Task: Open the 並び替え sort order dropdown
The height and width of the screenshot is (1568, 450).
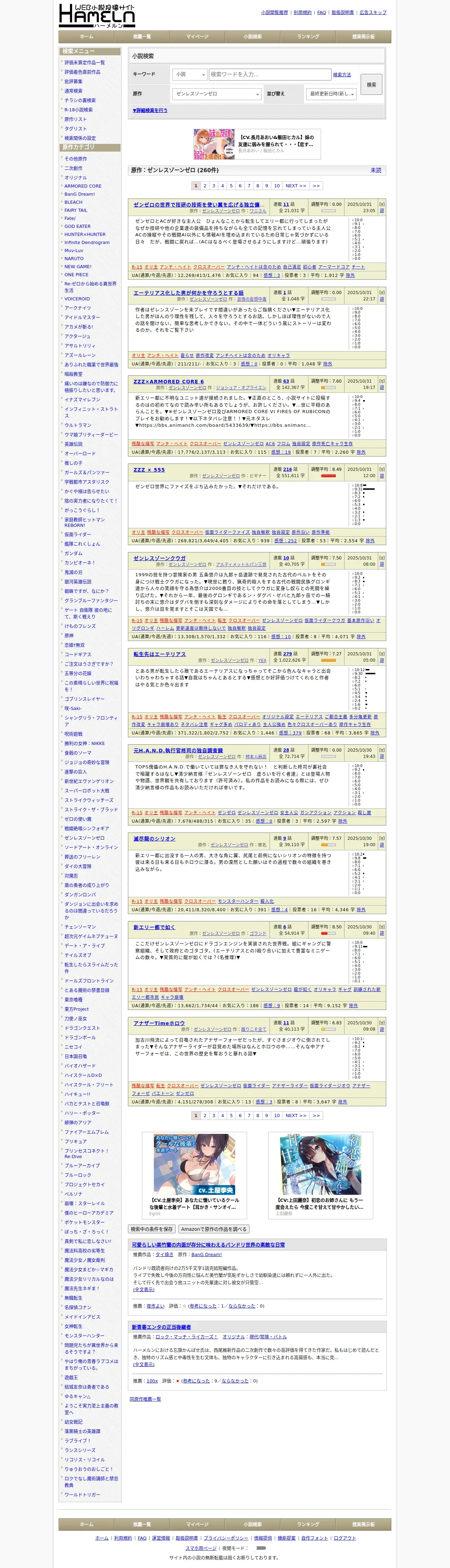Action: pos(331,94)
